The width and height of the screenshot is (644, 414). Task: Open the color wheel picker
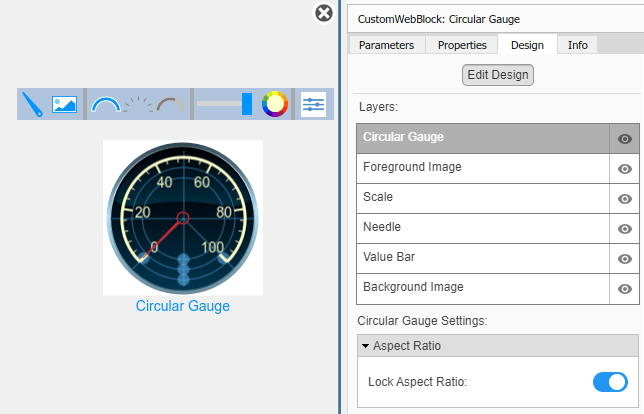[275, 104]
